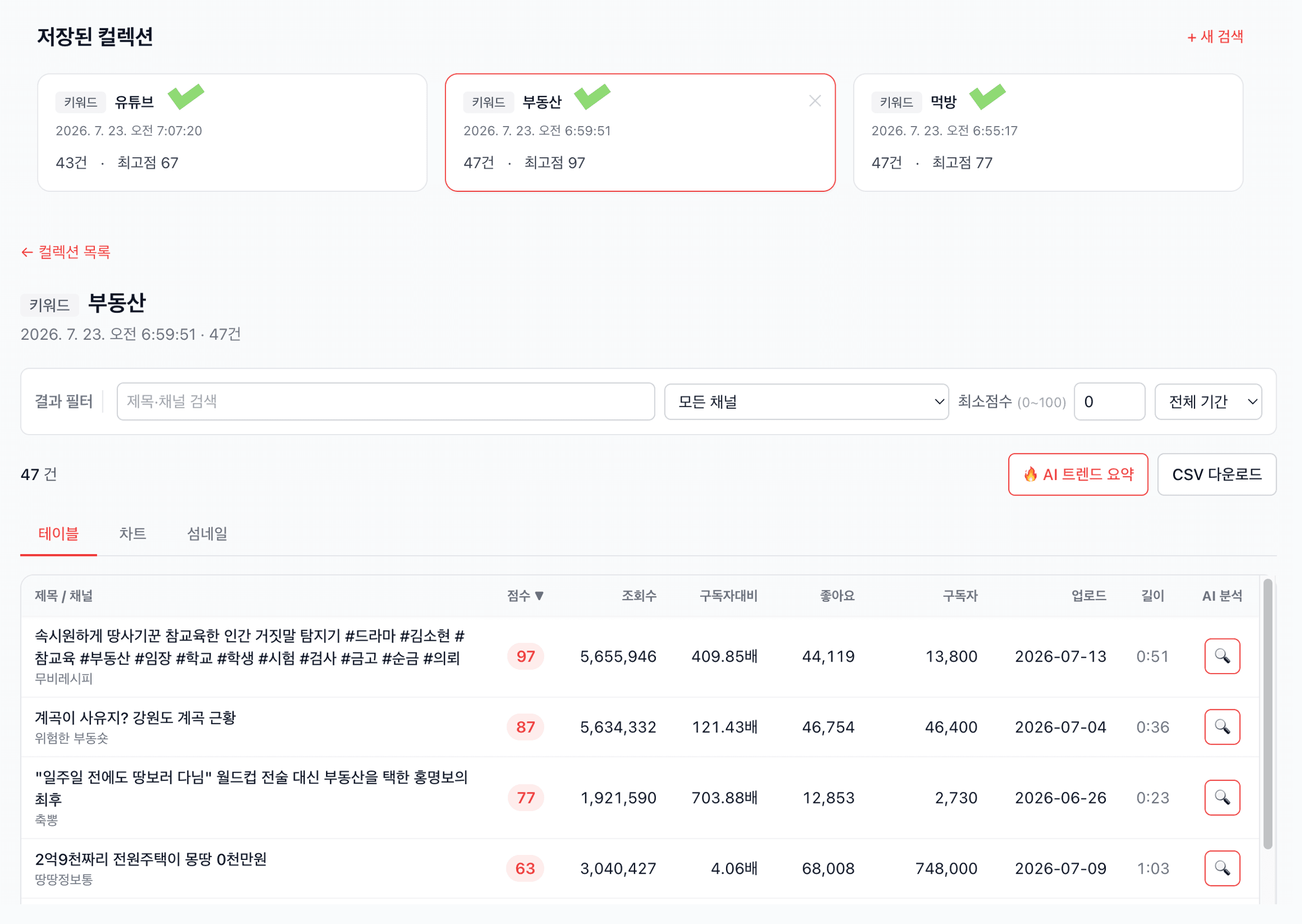This screenshot has width=1302, height=924.
Task: Switch to the 차트 tab
Action: click(133, 534)
